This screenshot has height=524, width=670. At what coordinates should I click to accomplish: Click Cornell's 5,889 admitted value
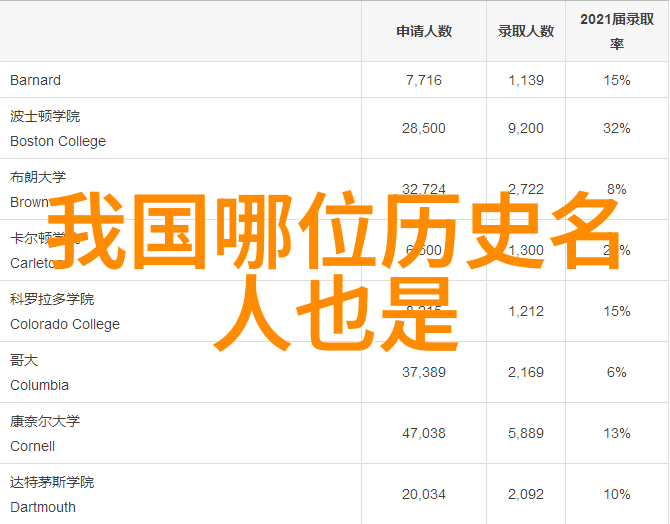tap(525, 433)
